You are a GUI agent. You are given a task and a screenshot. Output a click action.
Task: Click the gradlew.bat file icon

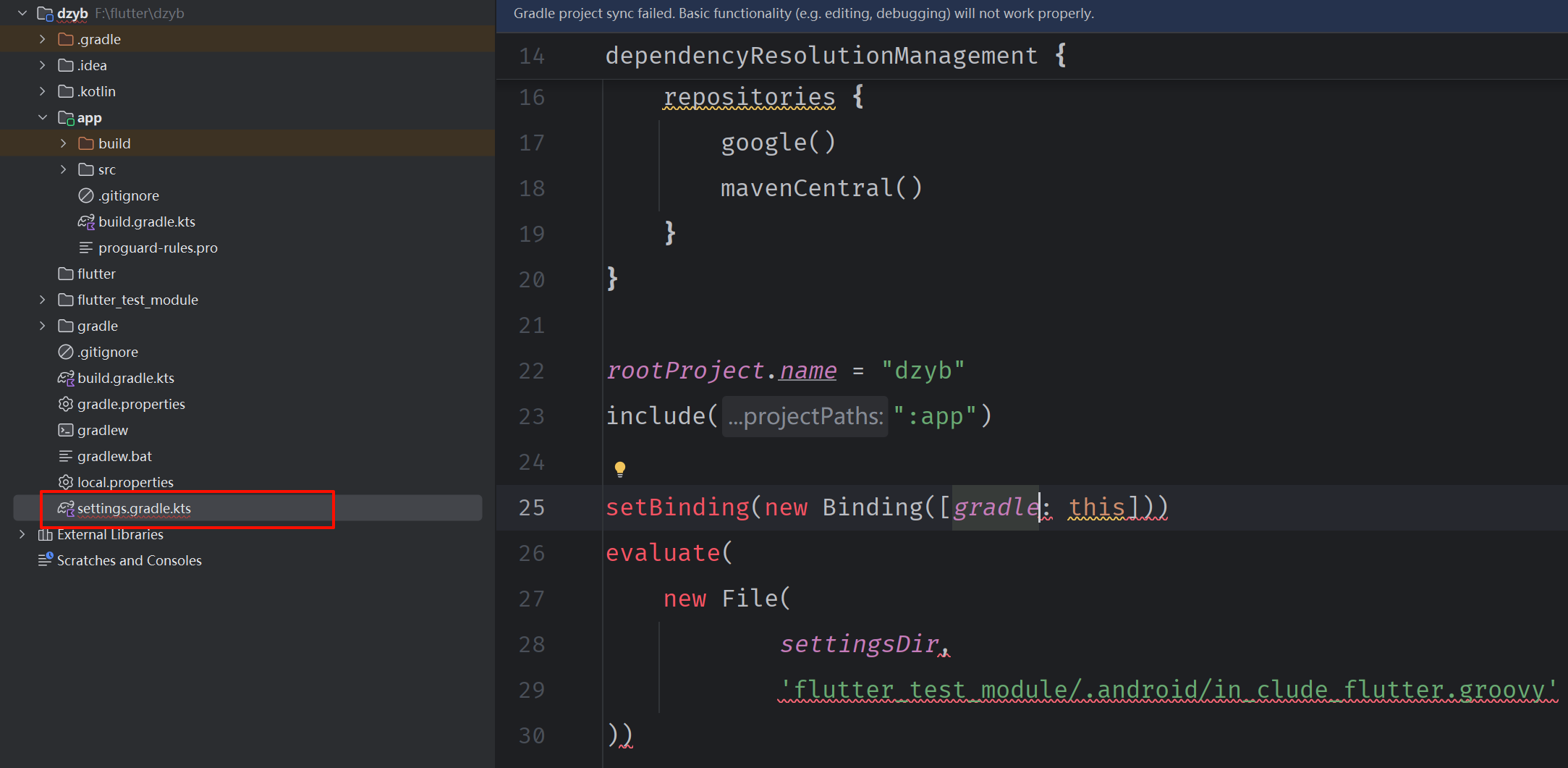coord(66,456)
